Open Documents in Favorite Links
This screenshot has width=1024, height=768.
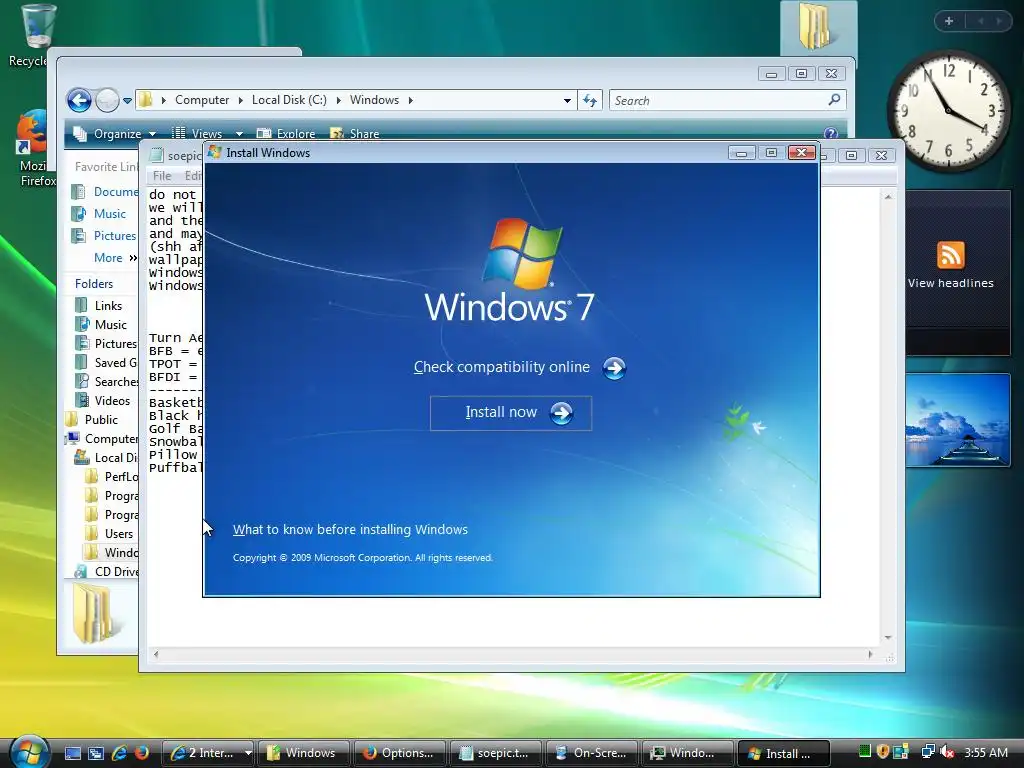pyautogui.click(x=104, y=192)
